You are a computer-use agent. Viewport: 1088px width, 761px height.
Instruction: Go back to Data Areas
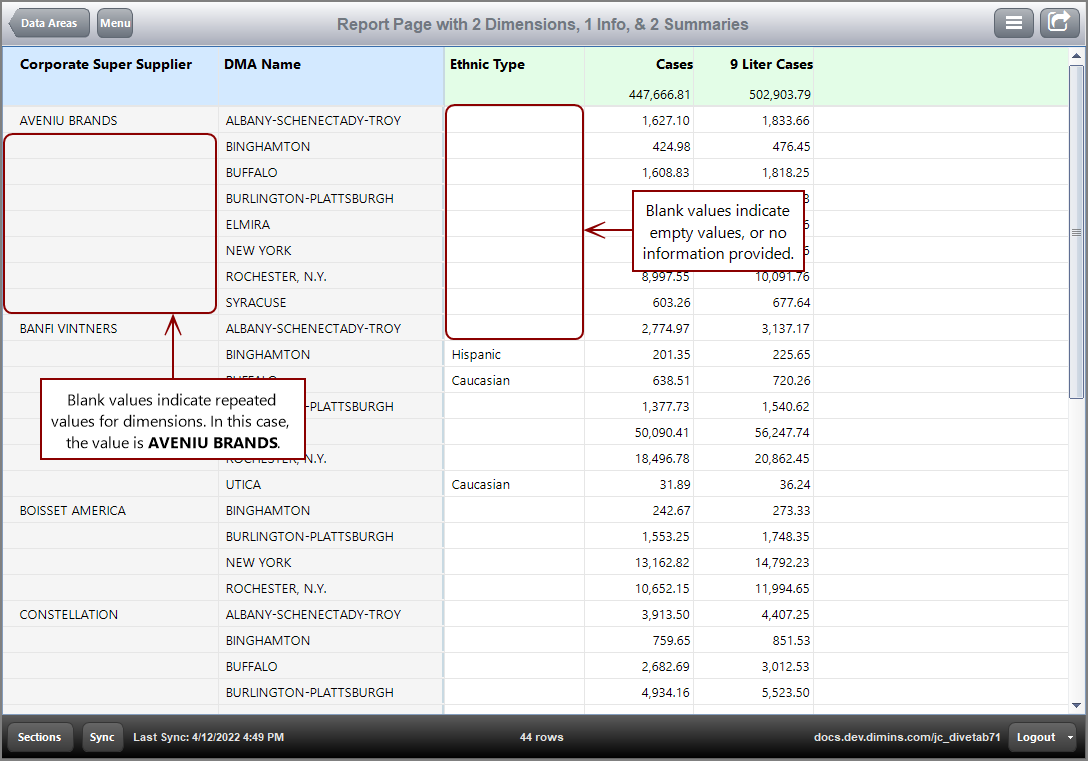49,23
